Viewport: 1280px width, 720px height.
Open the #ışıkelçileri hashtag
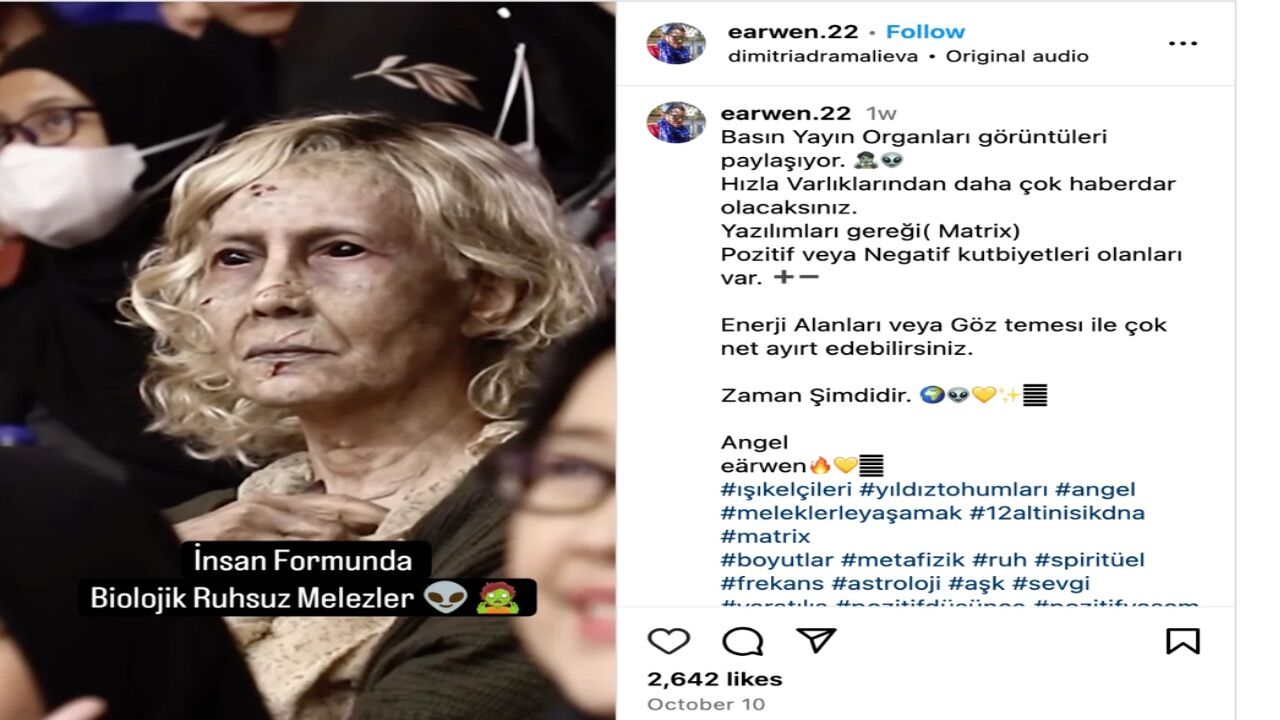(786, 490)
